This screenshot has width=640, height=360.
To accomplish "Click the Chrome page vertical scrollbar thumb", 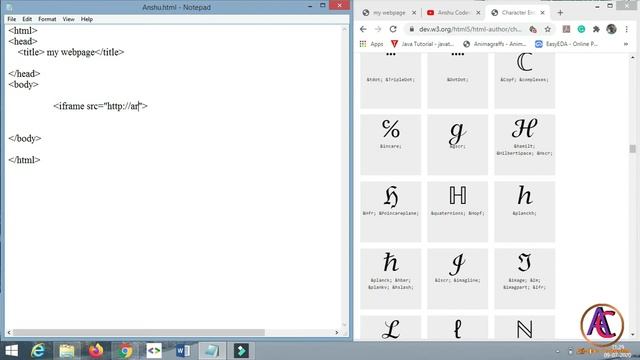I will (x=632, y=149).
